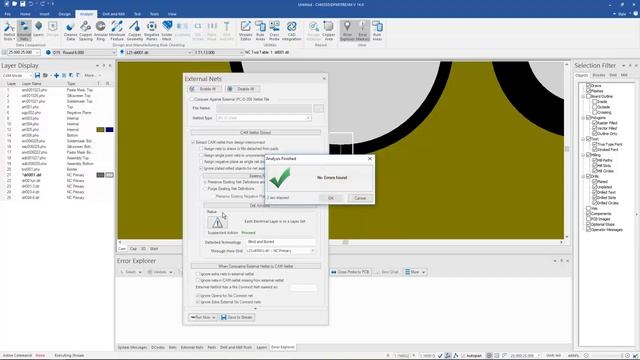640x360 pixels.
Task: Open the Copper Geometry check
Action: pos(134,31)
